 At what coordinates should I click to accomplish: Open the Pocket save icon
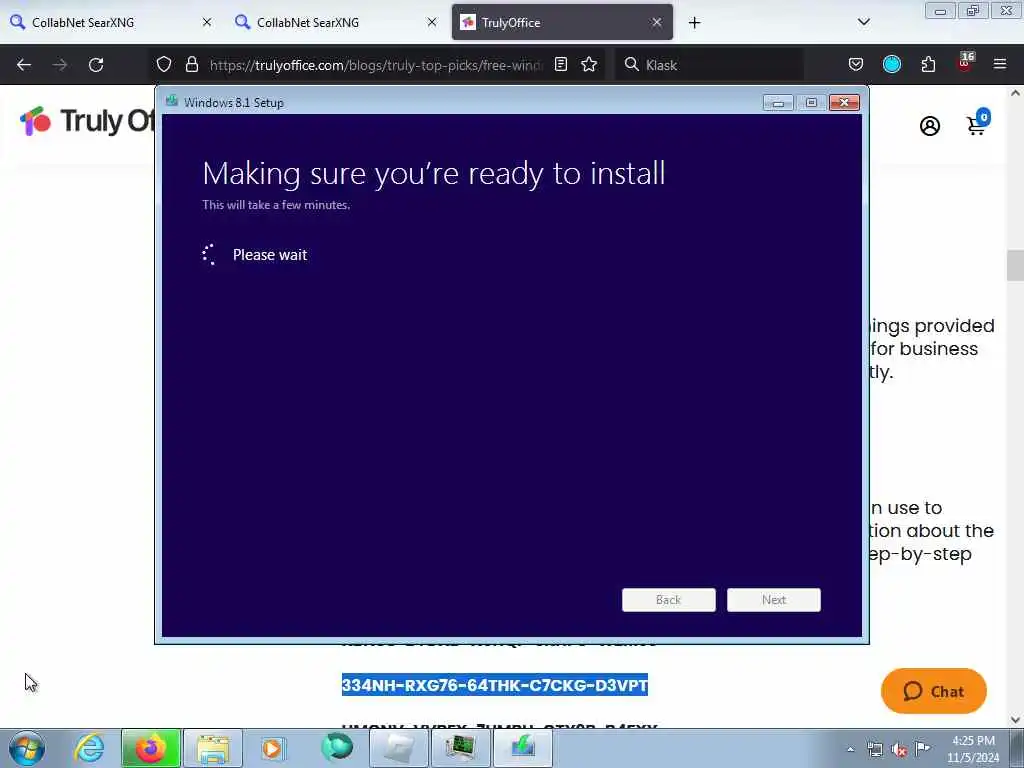point(856,65)
